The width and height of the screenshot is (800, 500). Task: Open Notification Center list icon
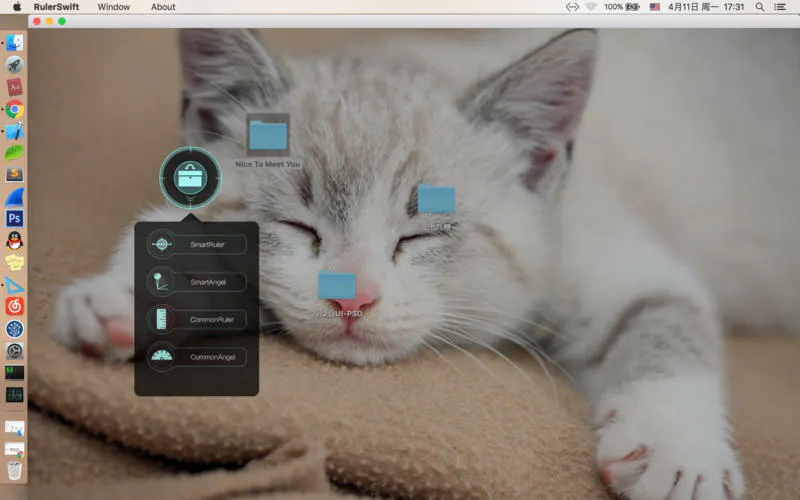coord(780,7)
